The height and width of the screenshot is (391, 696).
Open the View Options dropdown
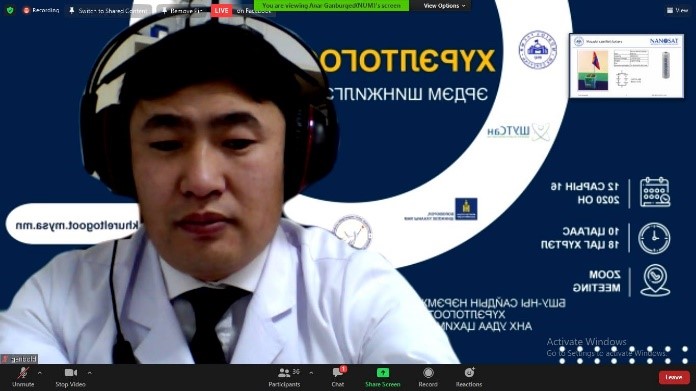click(444, 6)
